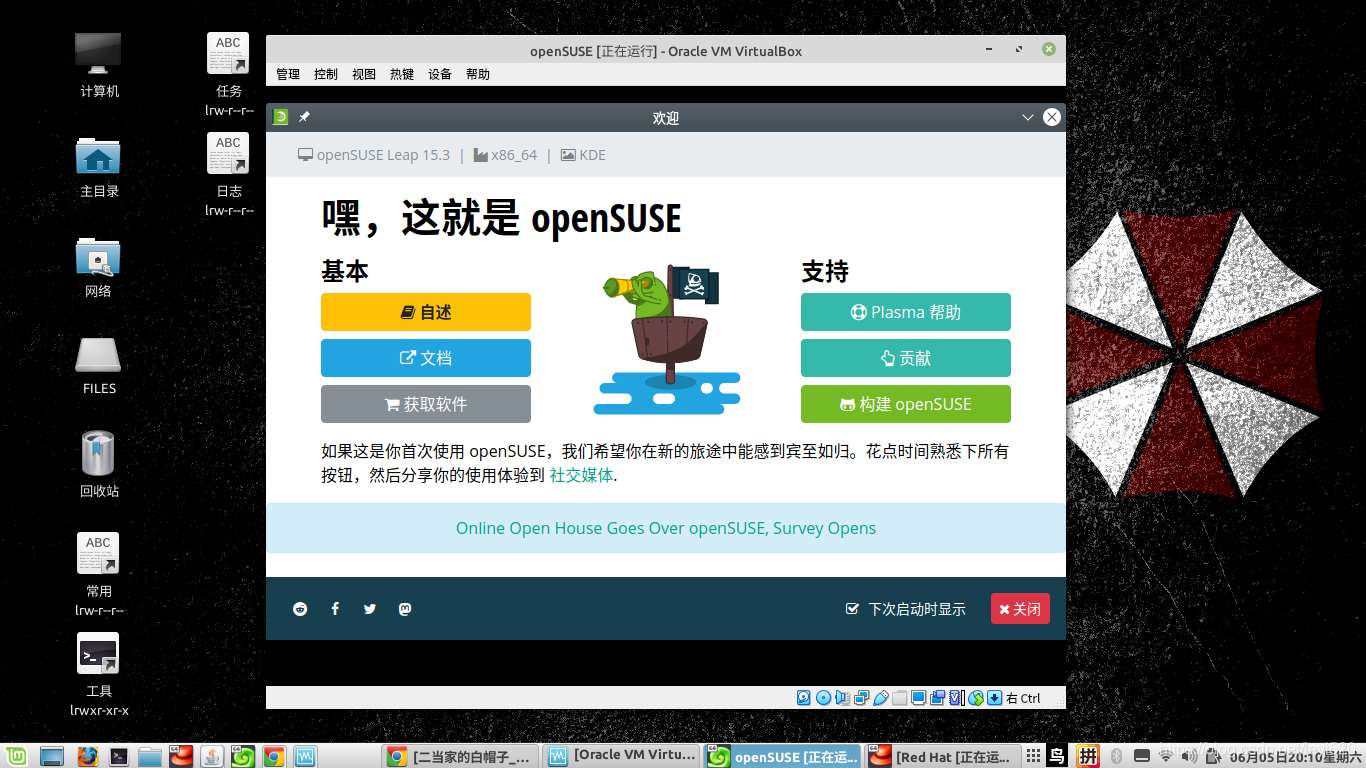Image resolution: width=1366 pixels, height=768 pixels.
Task: Launch VirtualBox from the taskbar quick launcher
Action: point(305,757)
